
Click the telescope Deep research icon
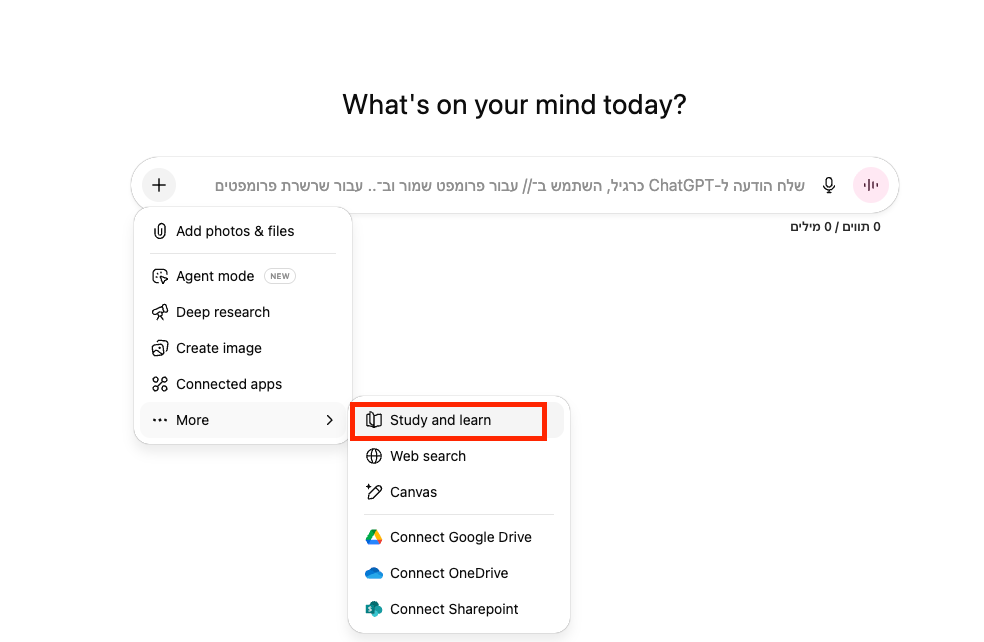click(x=160, y=312)
